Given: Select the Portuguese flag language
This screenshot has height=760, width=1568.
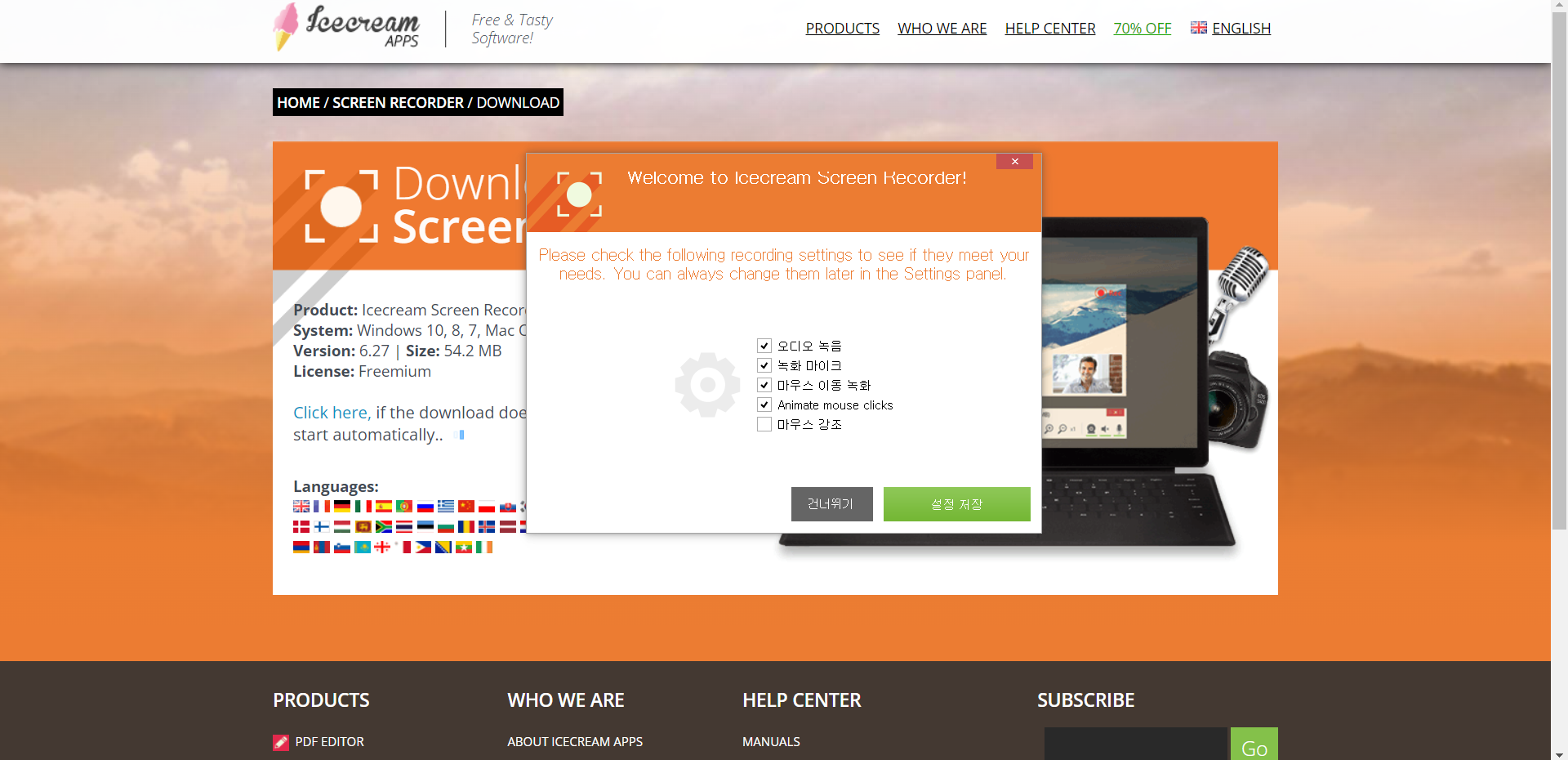Looking at the screenshot, I should click(404, 506).
